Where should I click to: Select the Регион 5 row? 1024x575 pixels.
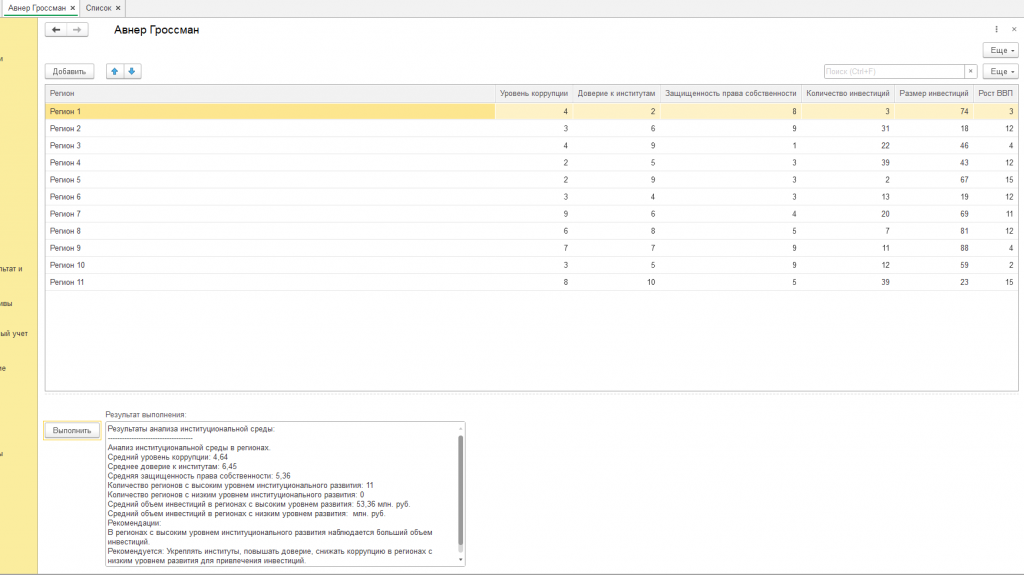(532, 180)
